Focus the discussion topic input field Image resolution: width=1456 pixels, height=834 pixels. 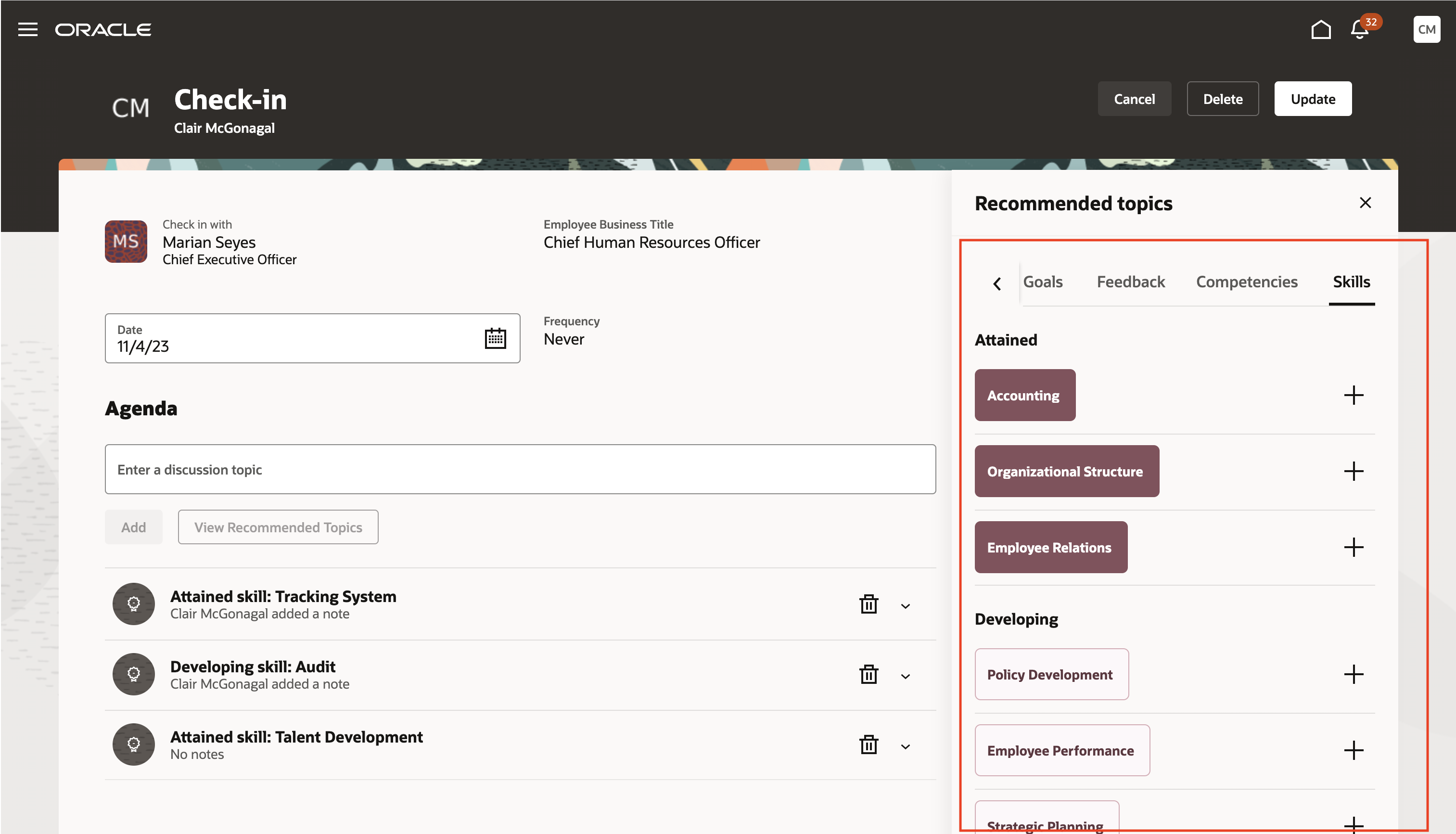pos(520,469)
